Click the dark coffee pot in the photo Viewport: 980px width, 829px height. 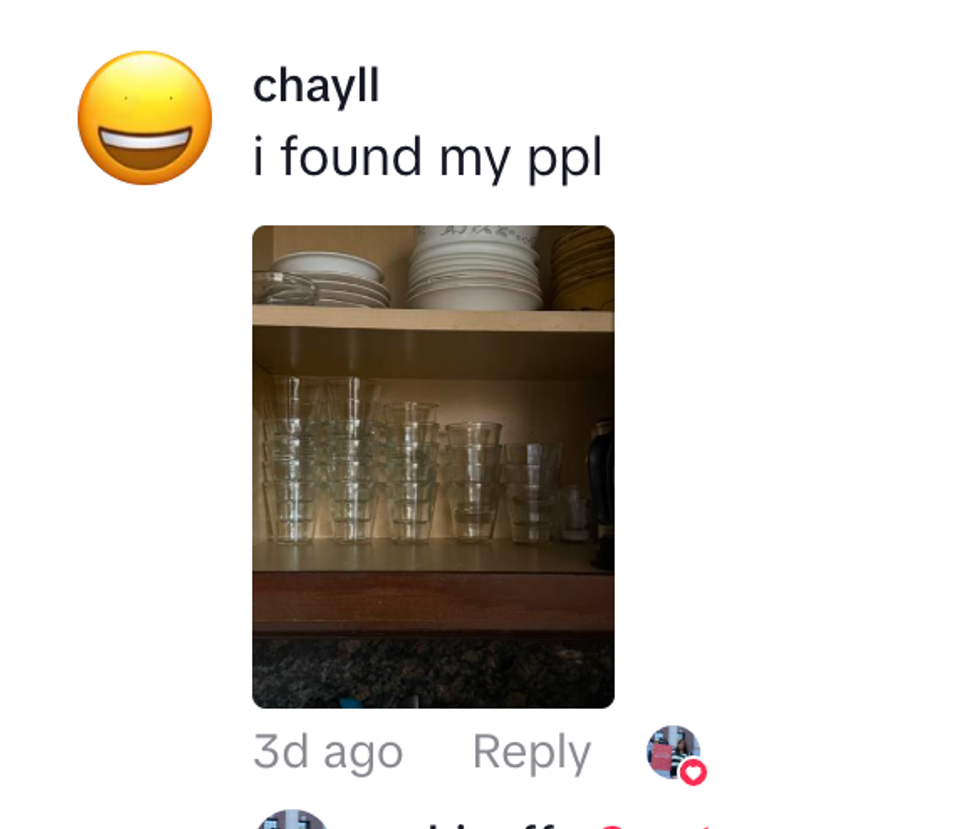click(601, 494)
